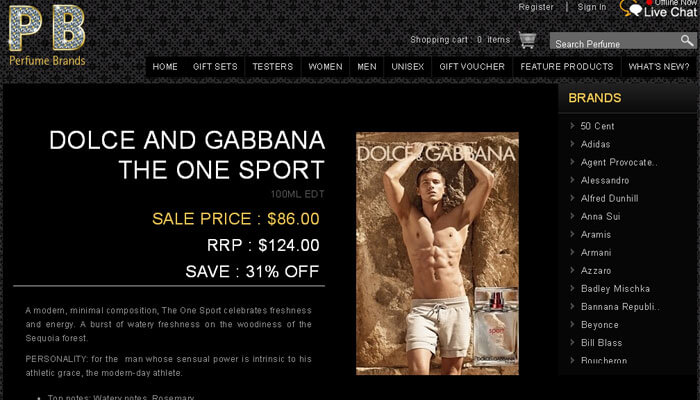Open the GIFT SETS menu item

point(215,67)
